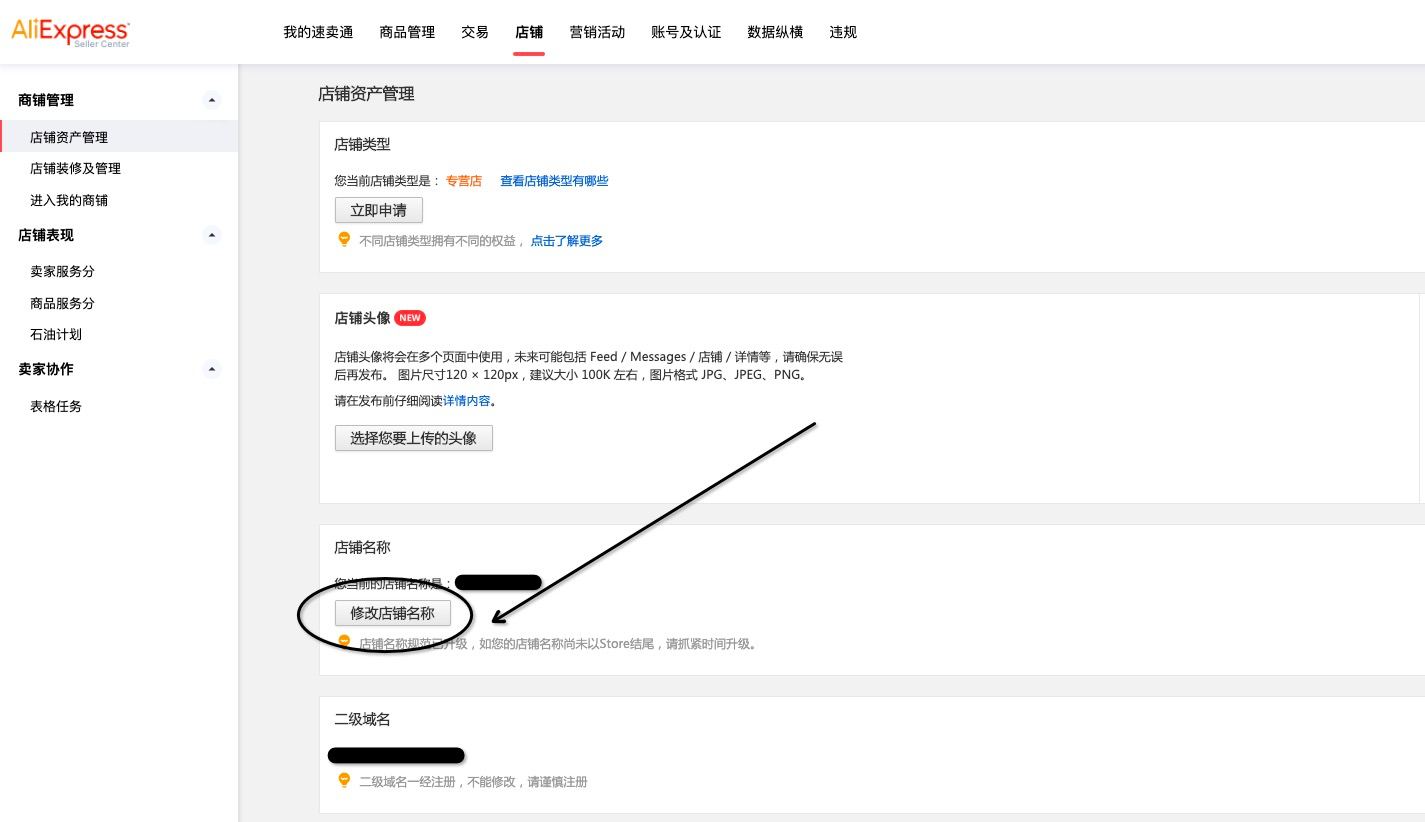
Task: Open the 数据纵横 top menu
Action: pos(775,32)
